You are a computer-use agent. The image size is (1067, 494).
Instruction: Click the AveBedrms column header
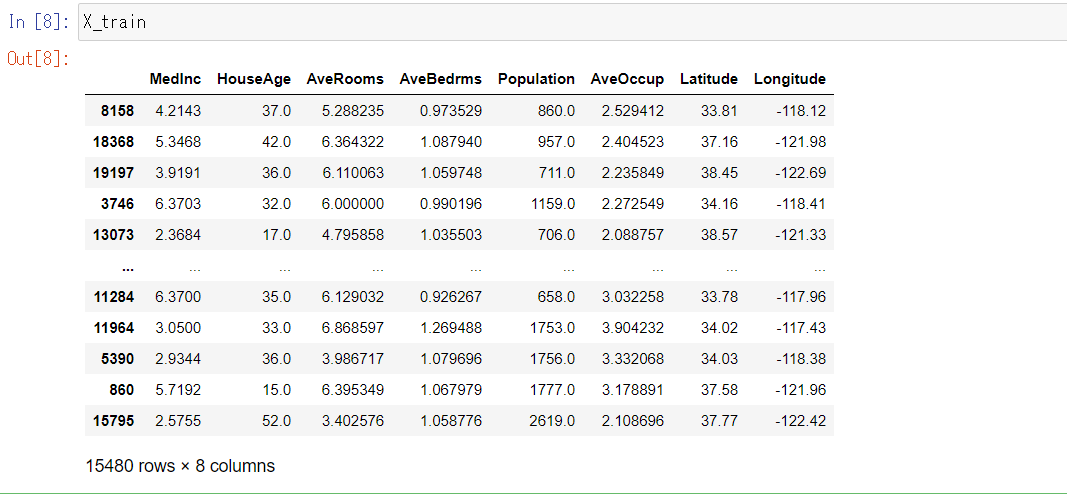point(440,79)
